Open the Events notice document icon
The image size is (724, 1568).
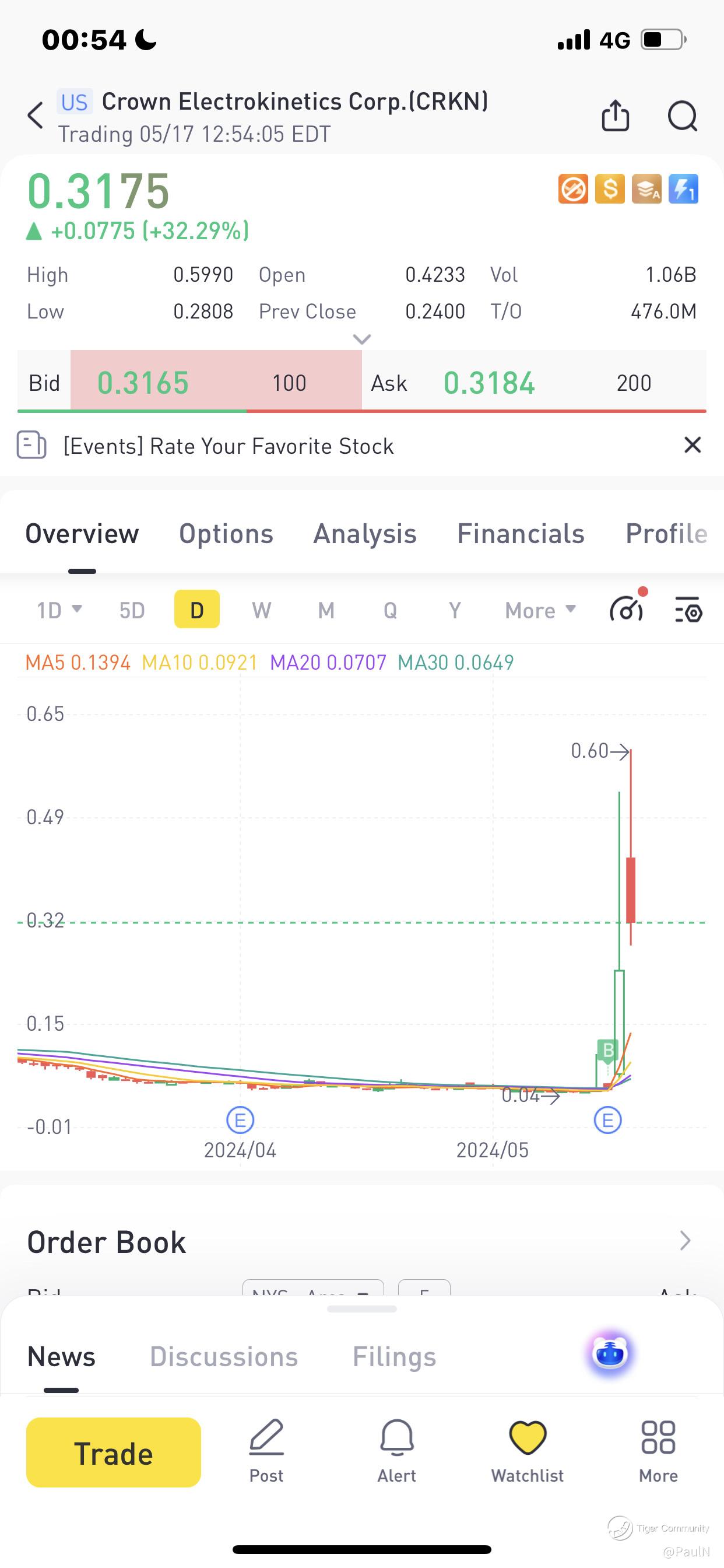(31, 445)
